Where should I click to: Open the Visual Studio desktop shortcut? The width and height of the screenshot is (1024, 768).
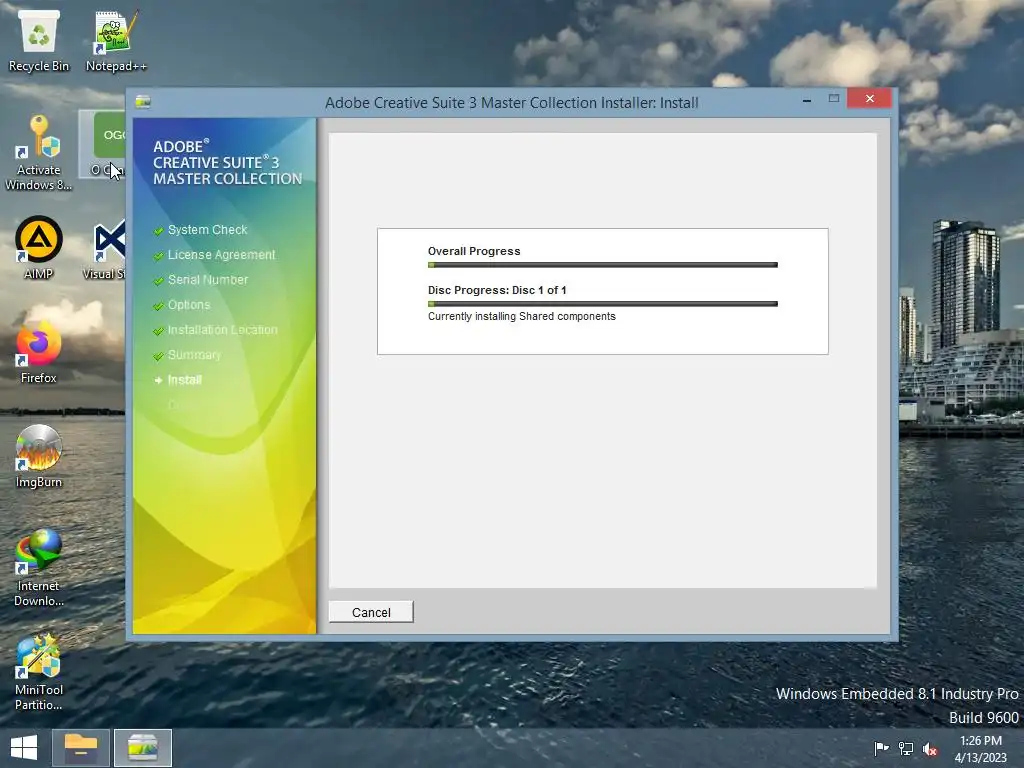[104, 251]
